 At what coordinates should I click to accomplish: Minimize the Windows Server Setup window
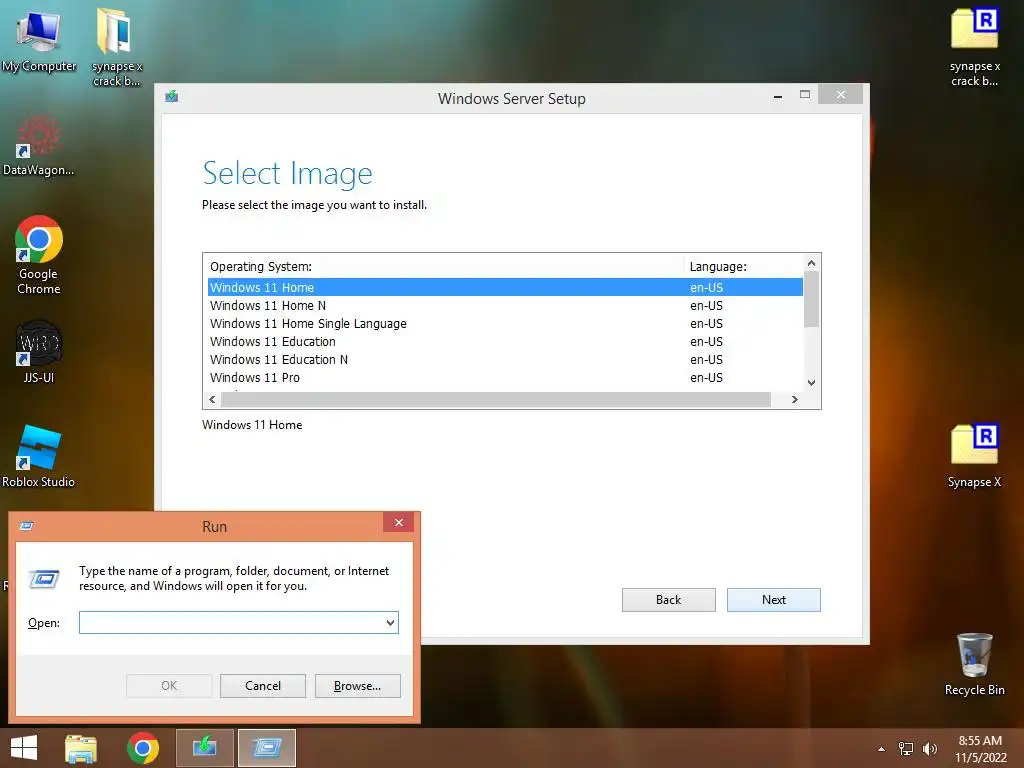pos(778,95)
